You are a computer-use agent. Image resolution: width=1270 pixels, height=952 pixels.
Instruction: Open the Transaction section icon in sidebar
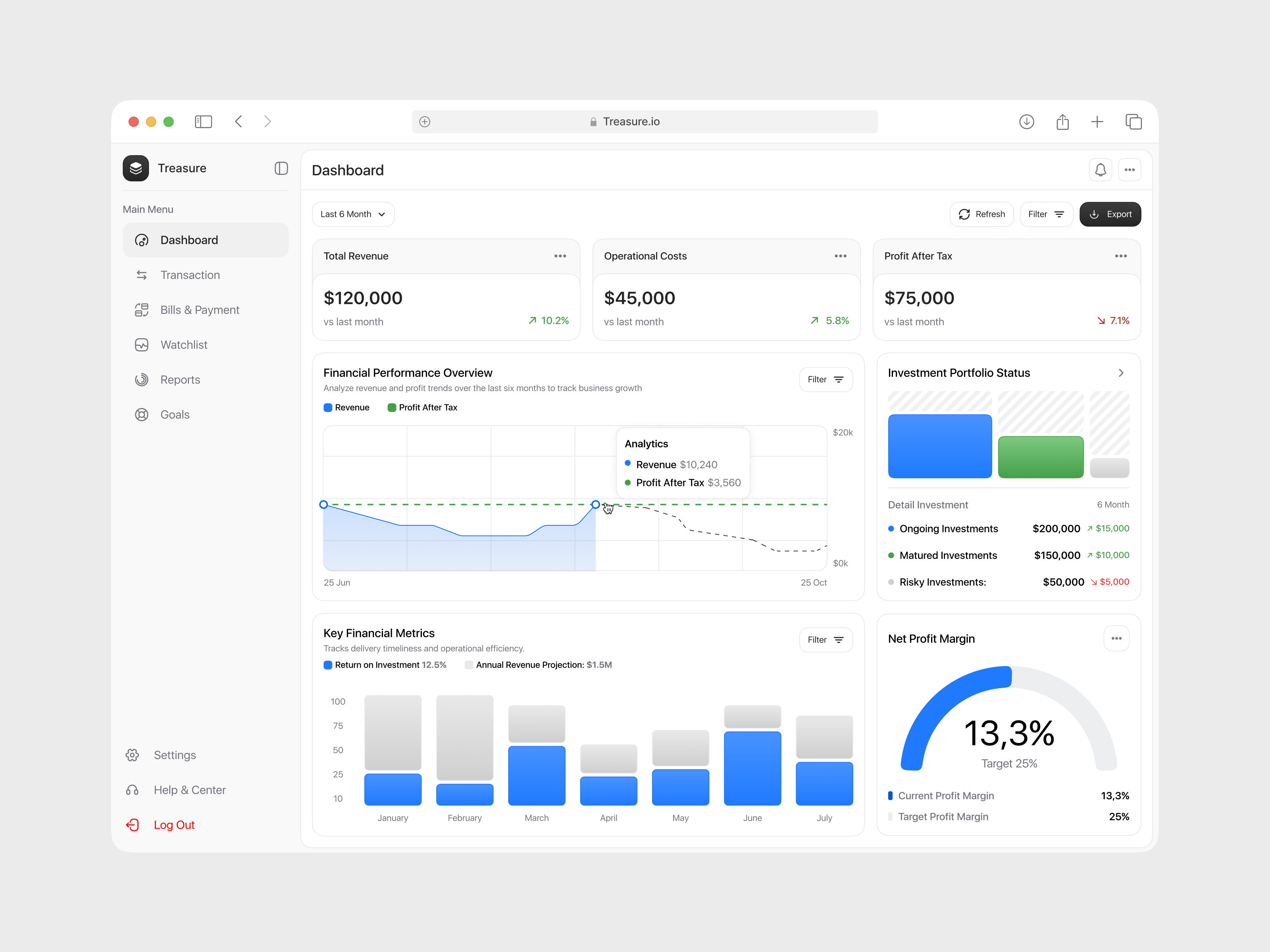coord(142,275)
